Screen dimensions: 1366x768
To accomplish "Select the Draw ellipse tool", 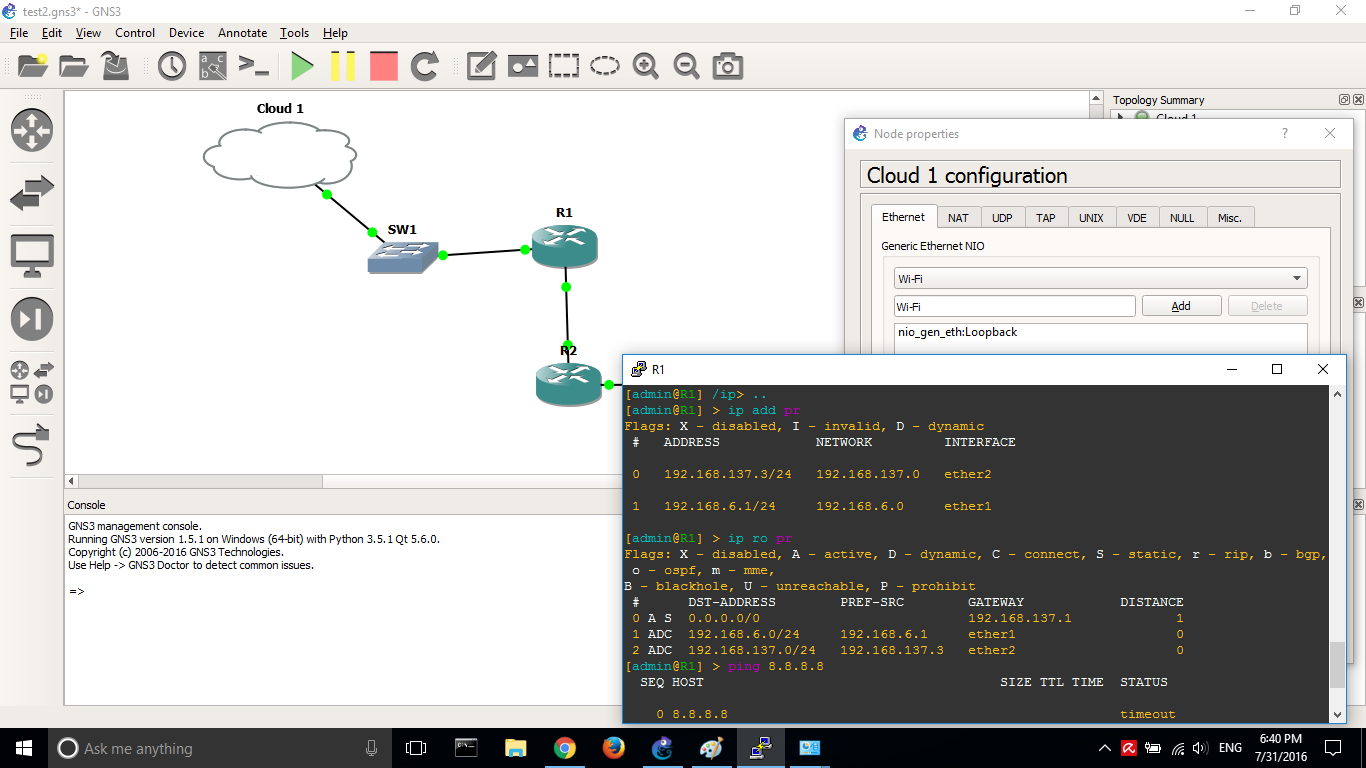I will pos(605,66).
